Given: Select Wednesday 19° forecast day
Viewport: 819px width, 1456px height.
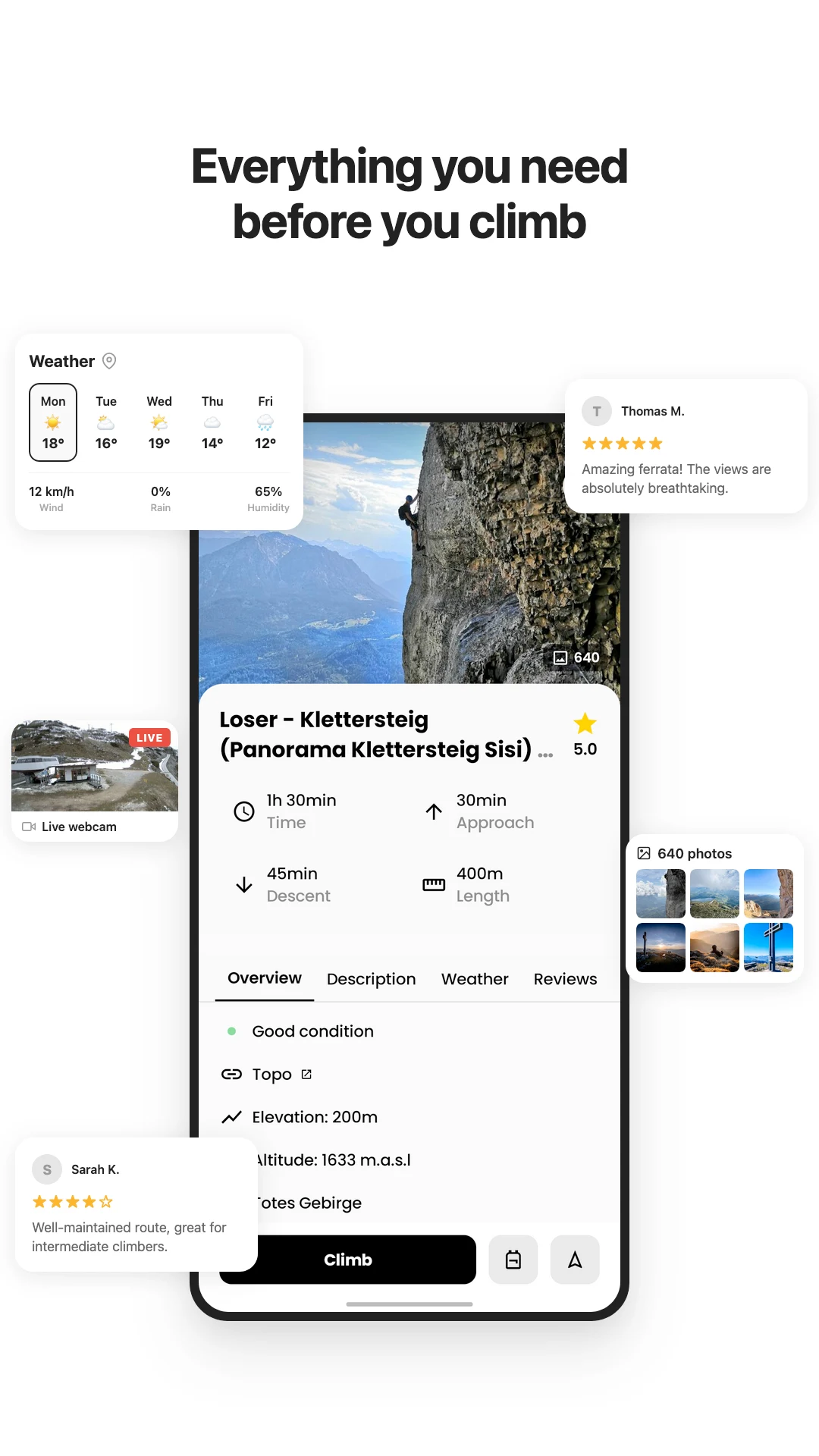Looking at the screenshot, I should point(159,422).
